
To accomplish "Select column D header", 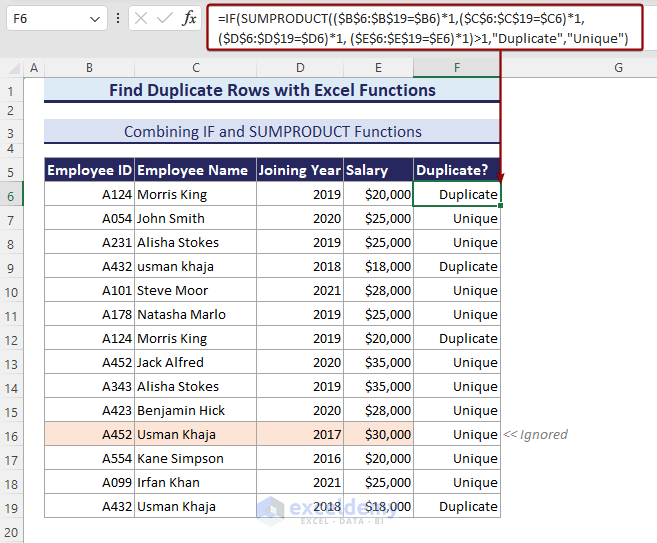I will coord(299,68).
